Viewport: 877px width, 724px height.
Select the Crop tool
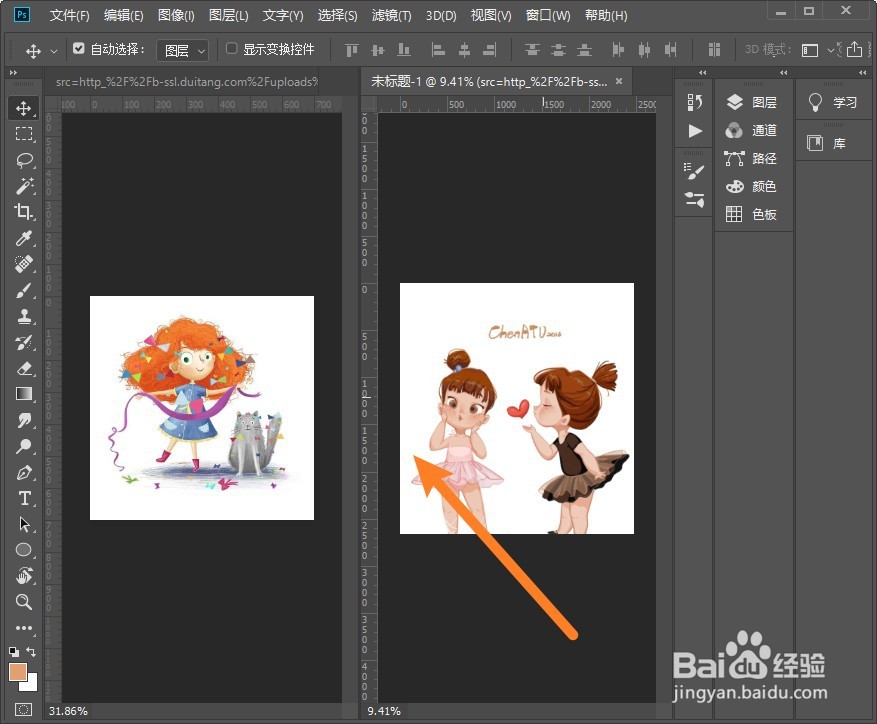23,211
